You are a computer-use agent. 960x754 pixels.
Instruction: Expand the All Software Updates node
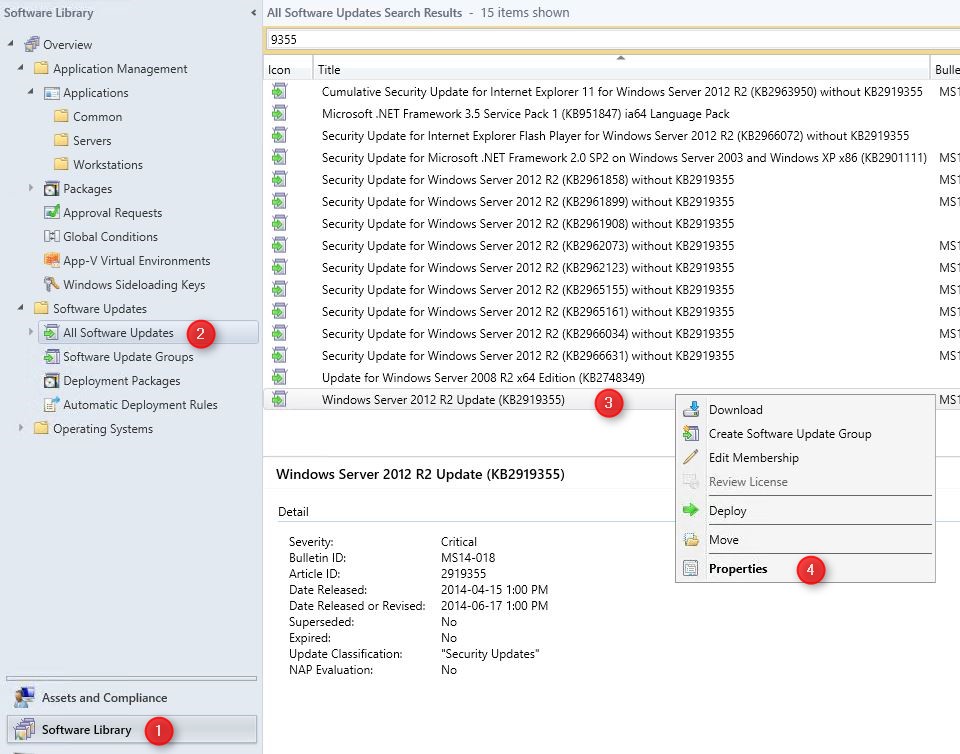(x=31, y=332)
